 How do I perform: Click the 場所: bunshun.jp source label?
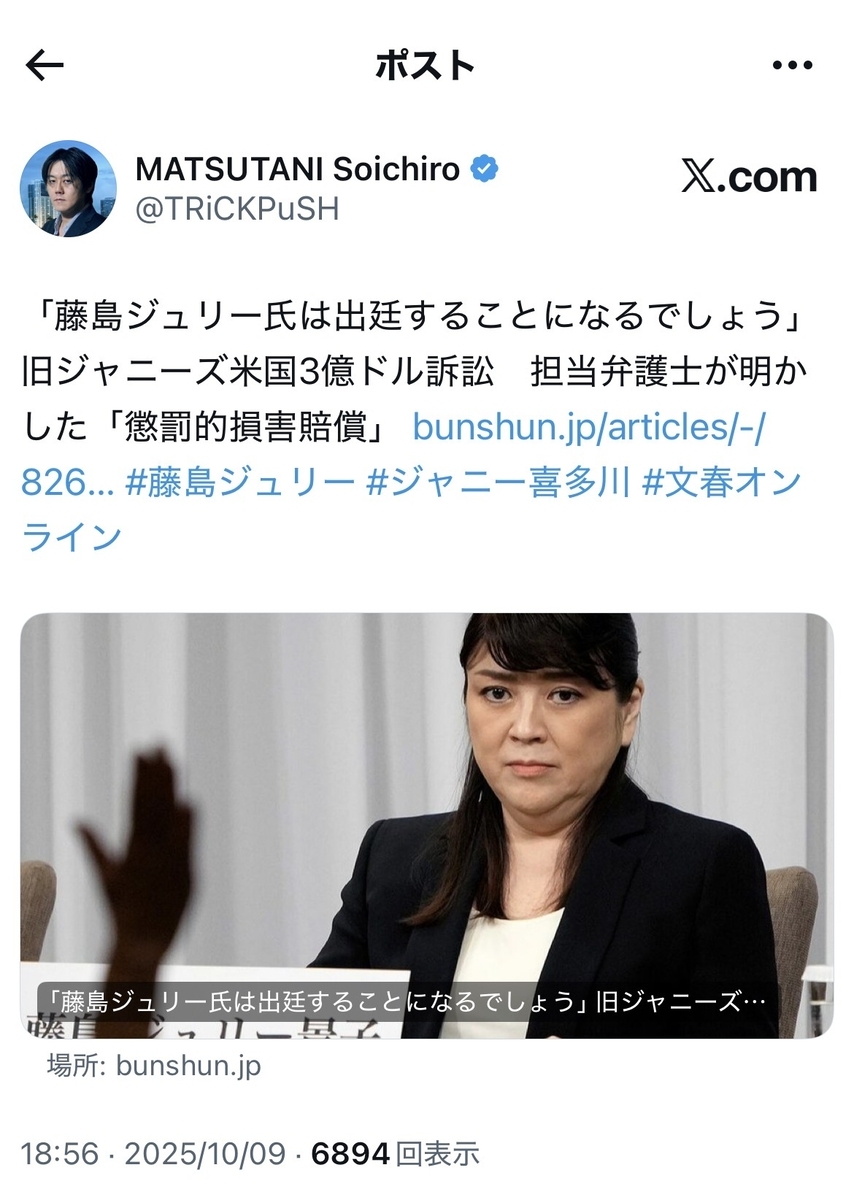click(154, 1066)
